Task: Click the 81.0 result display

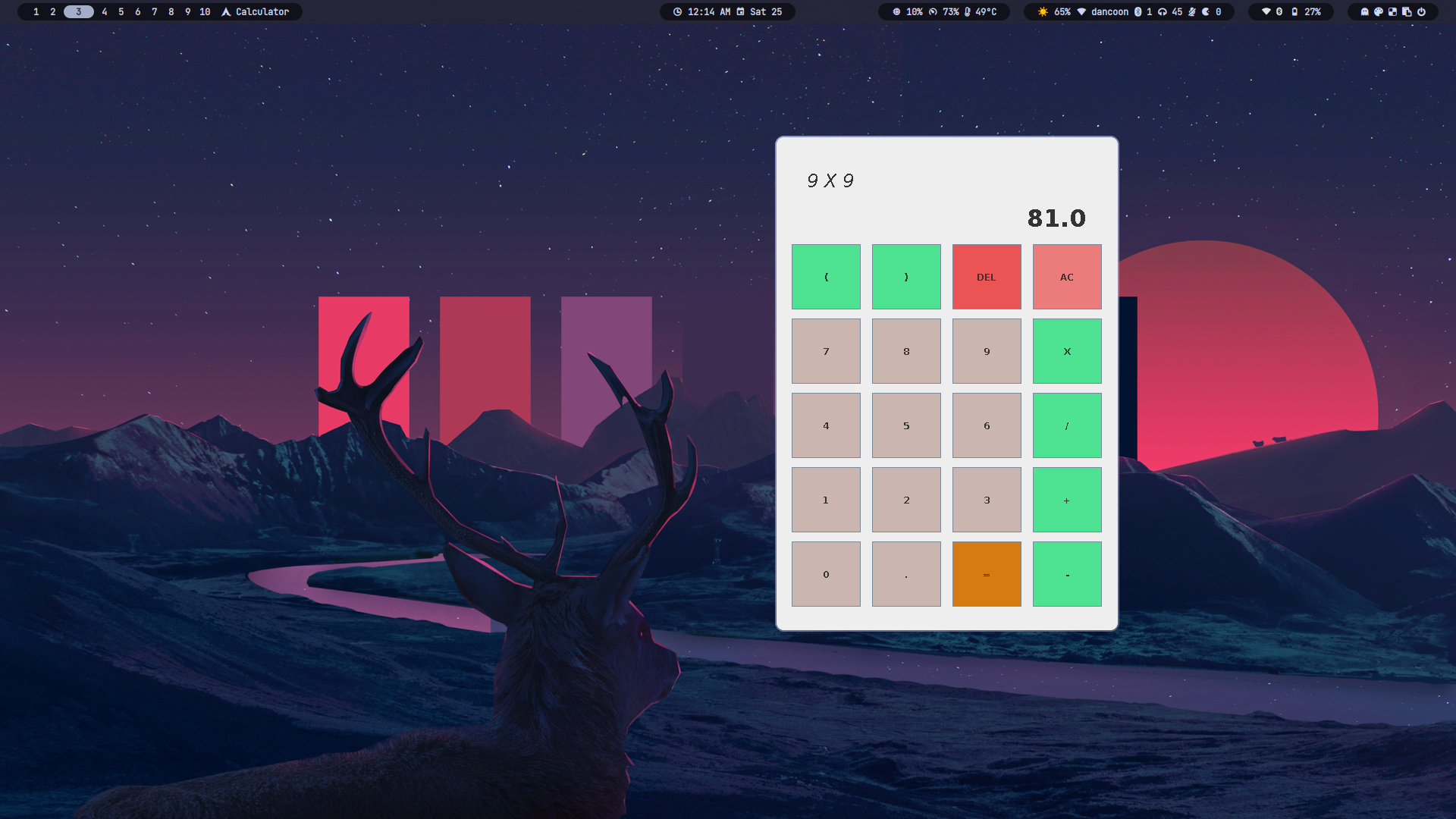Action: coord(1056,218)
